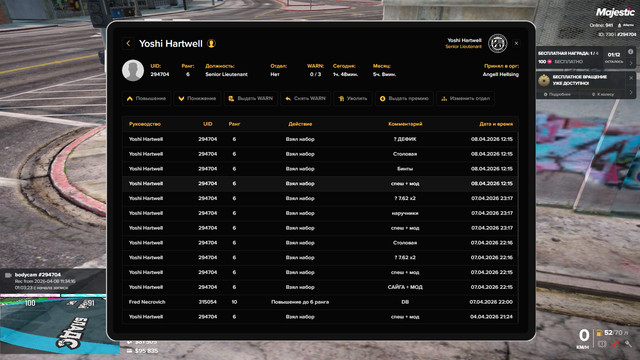Demote the member with the Понижение button

[x=197, y=98]
